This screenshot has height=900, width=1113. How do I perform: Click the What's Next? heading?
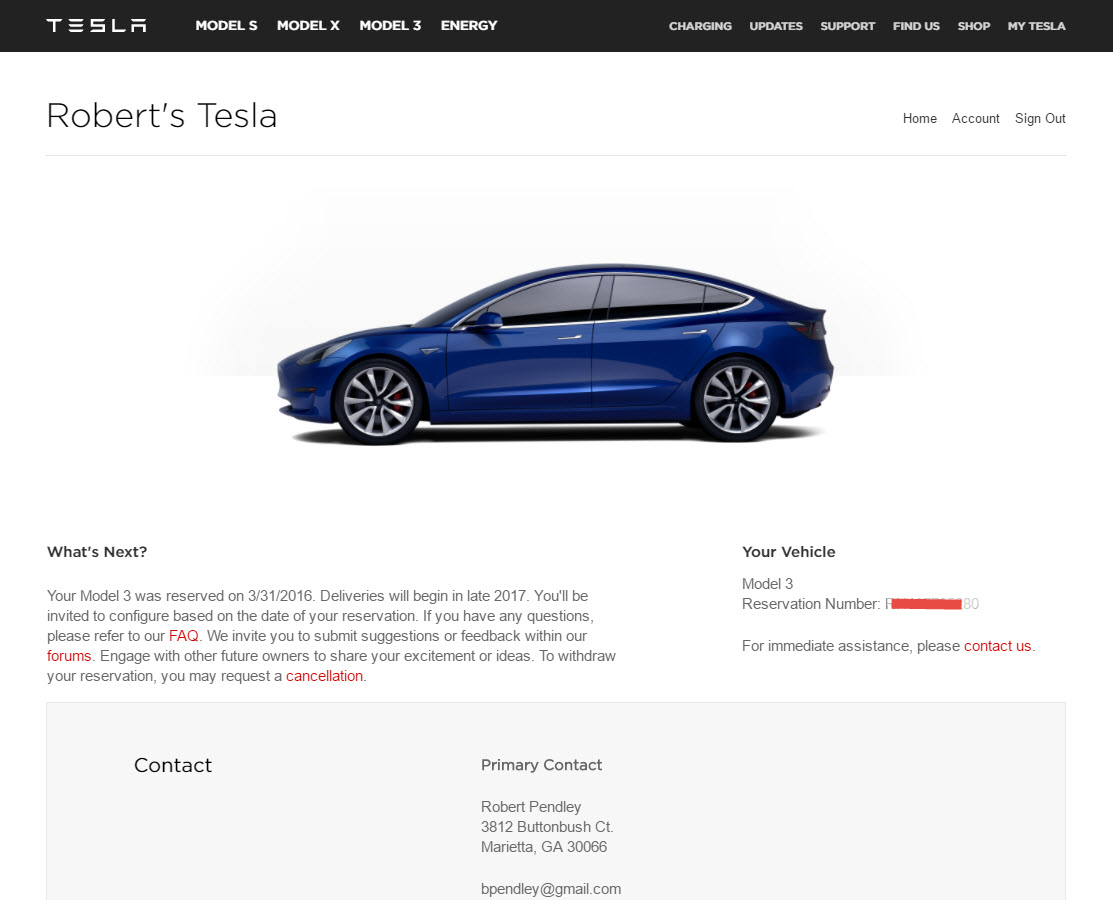[97, 551]
